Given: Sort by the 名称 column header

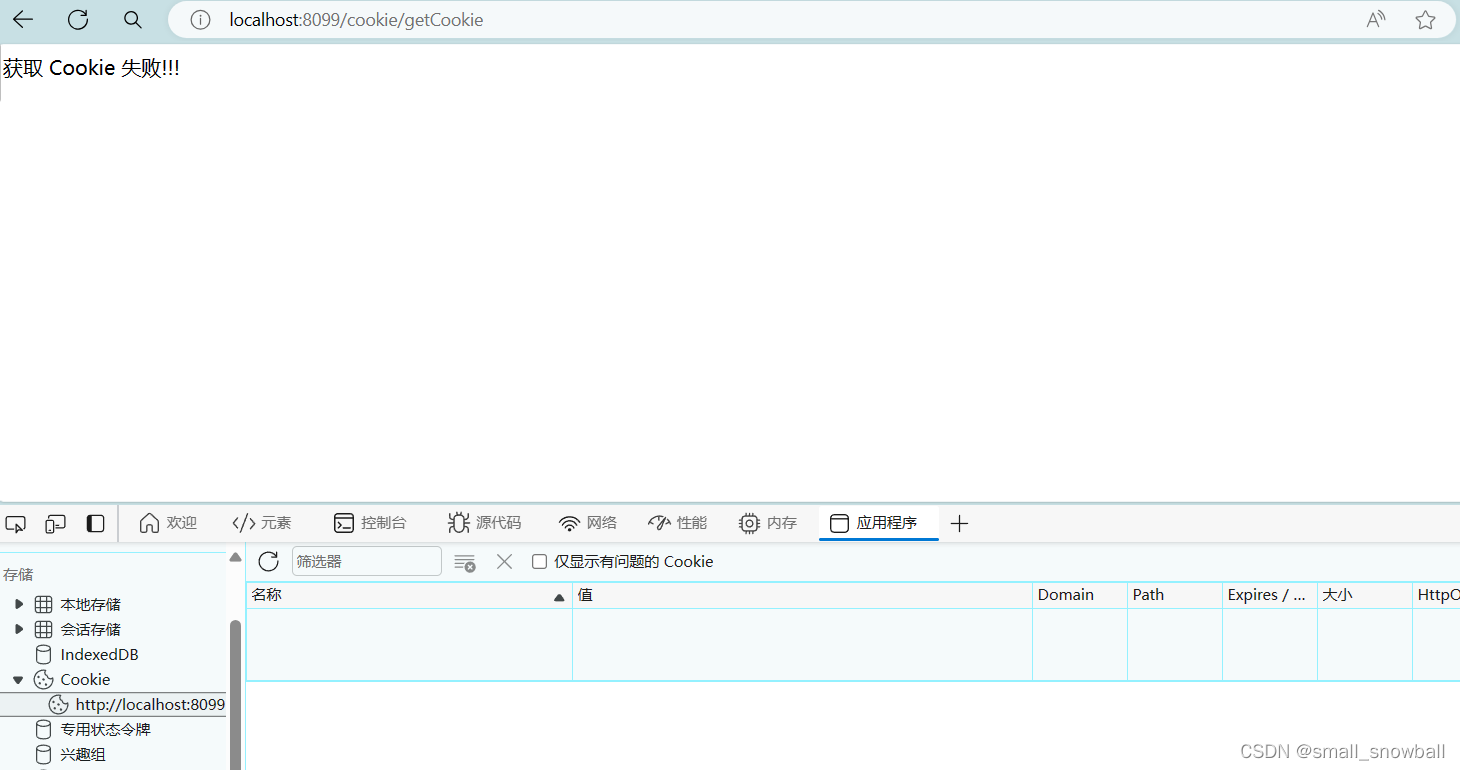Looking at the screenshot, I should pyautogui.click(x=409, y=595).
